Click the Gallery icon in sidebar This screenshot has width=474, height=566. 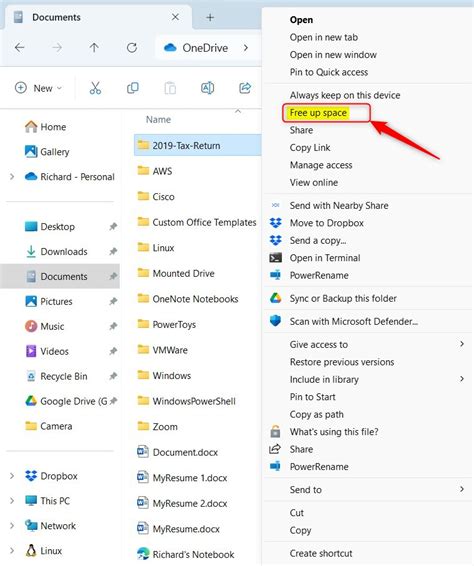point(31,151)
